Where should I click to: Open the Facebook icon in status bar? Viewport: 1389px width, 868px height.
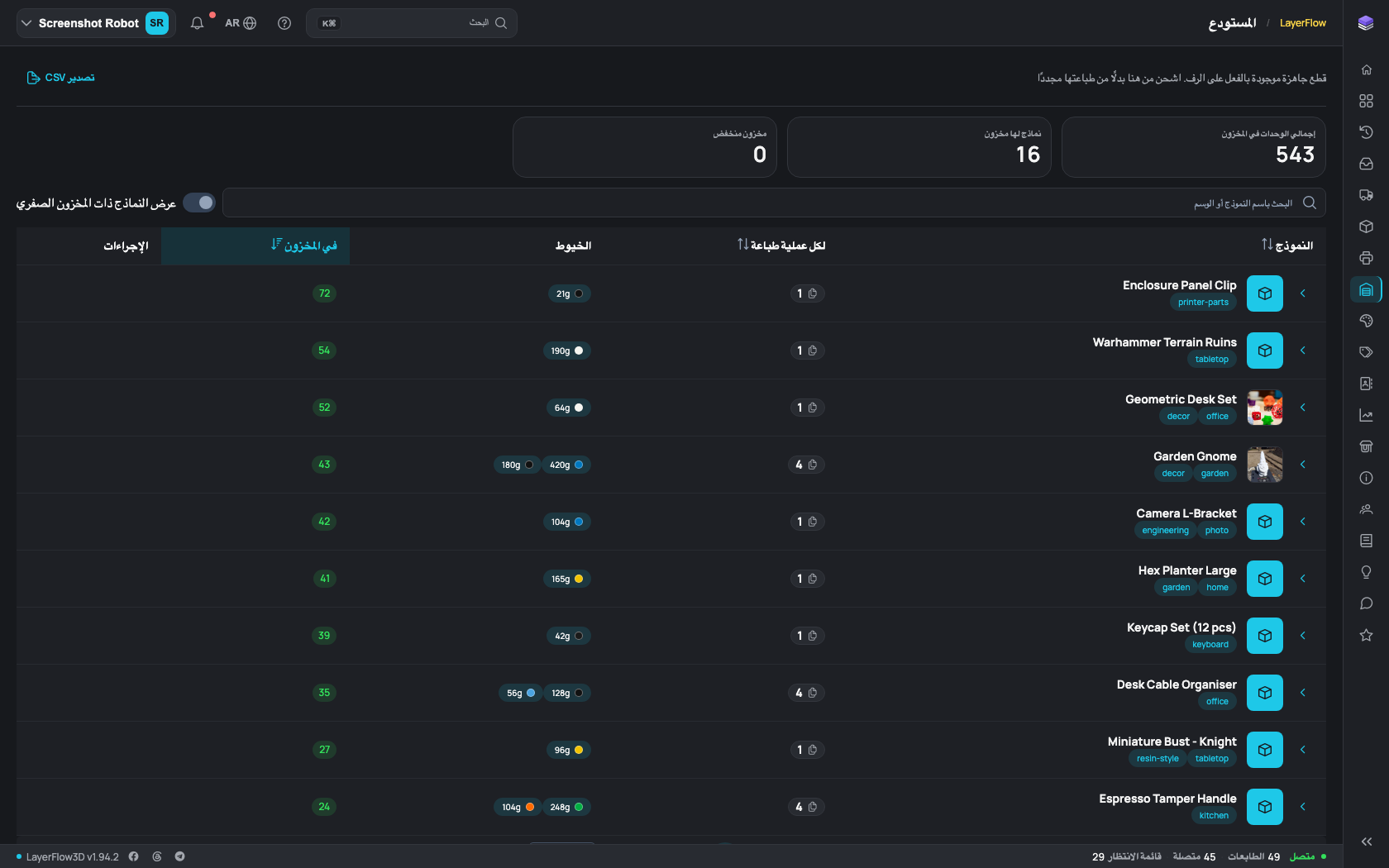tap(133, 856)
